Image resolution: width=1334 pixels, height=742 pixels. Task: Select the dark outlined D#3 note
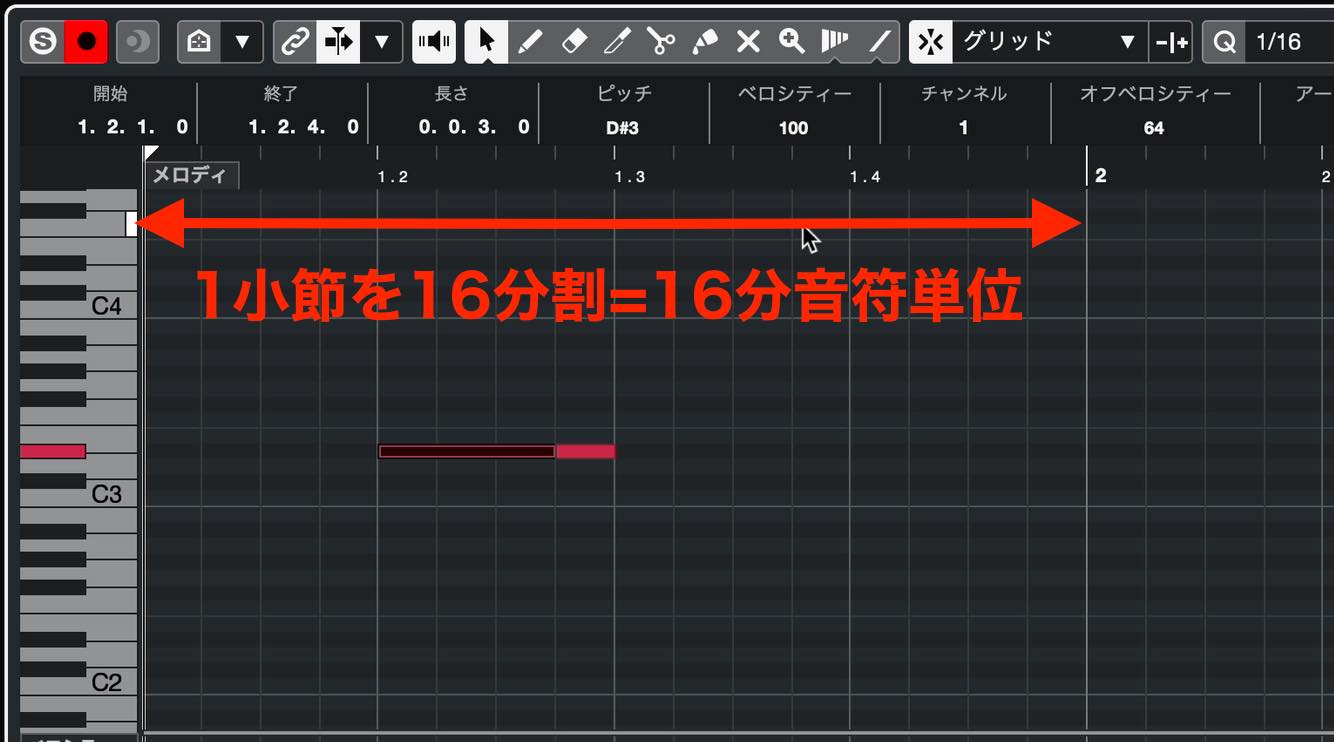(467, 452)
